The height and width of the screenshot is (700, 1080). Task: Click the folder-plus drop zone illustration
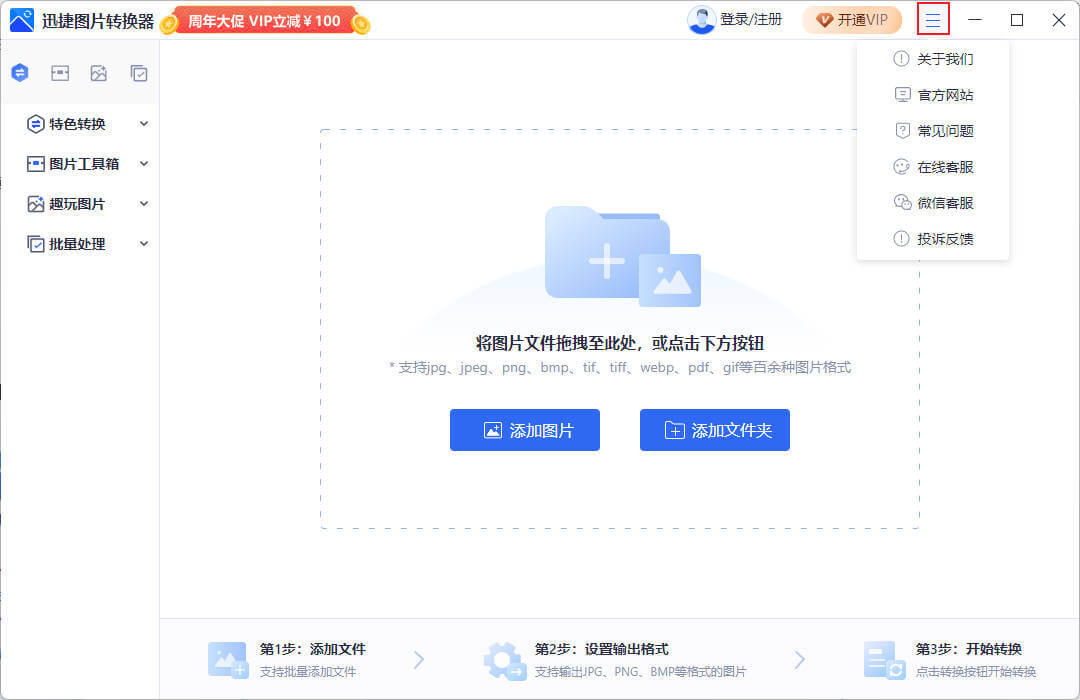623,256
